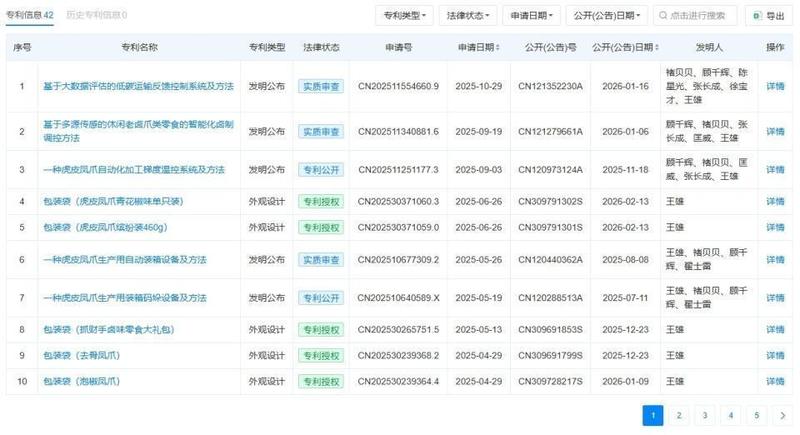
Task: Click the 操作 column header
Action: click(775, 47)
